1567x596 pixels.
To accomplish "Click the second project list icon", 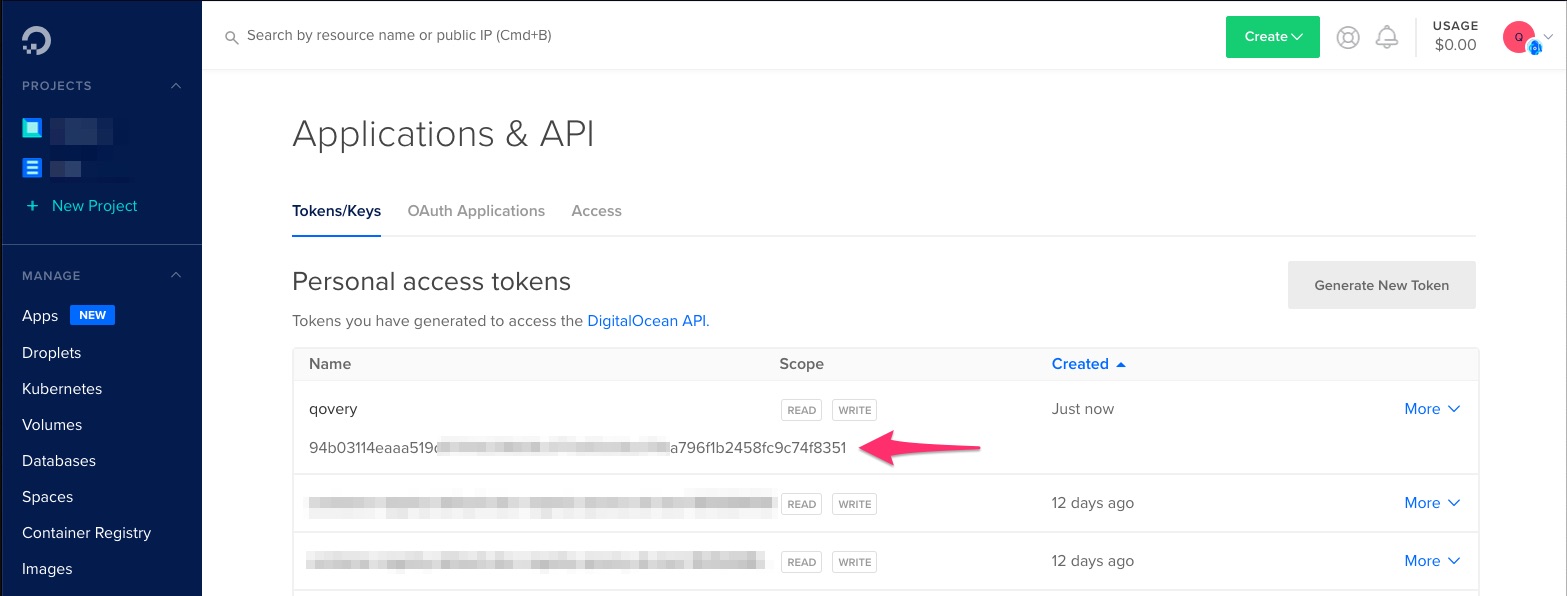I will coord(32,168).
